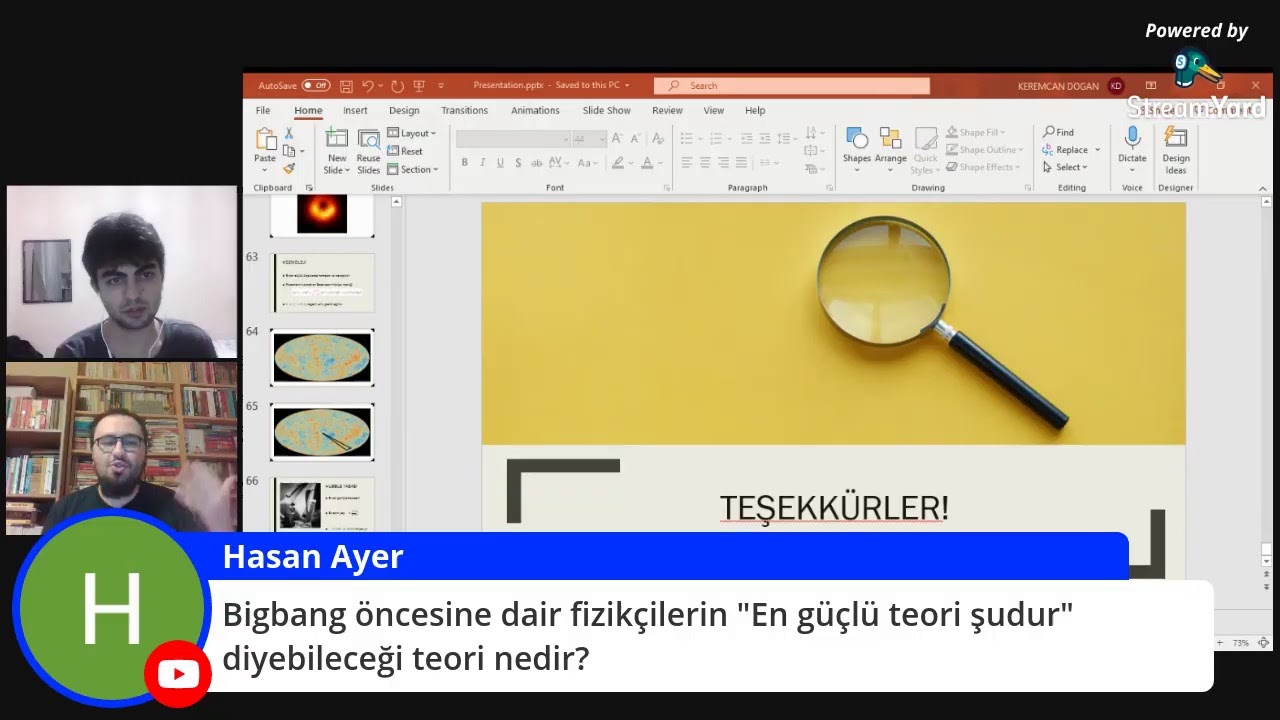Select slide 64 thumbnail
Viewport: 1280px width, 720px height.
click(322, 357)
